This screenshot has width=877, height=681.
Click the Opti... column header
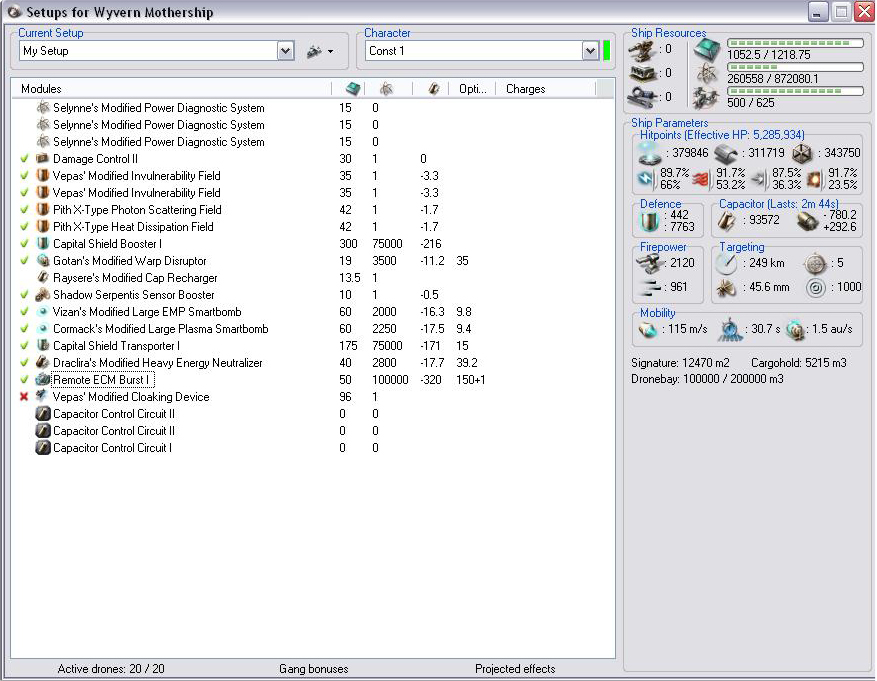point(473,89)
